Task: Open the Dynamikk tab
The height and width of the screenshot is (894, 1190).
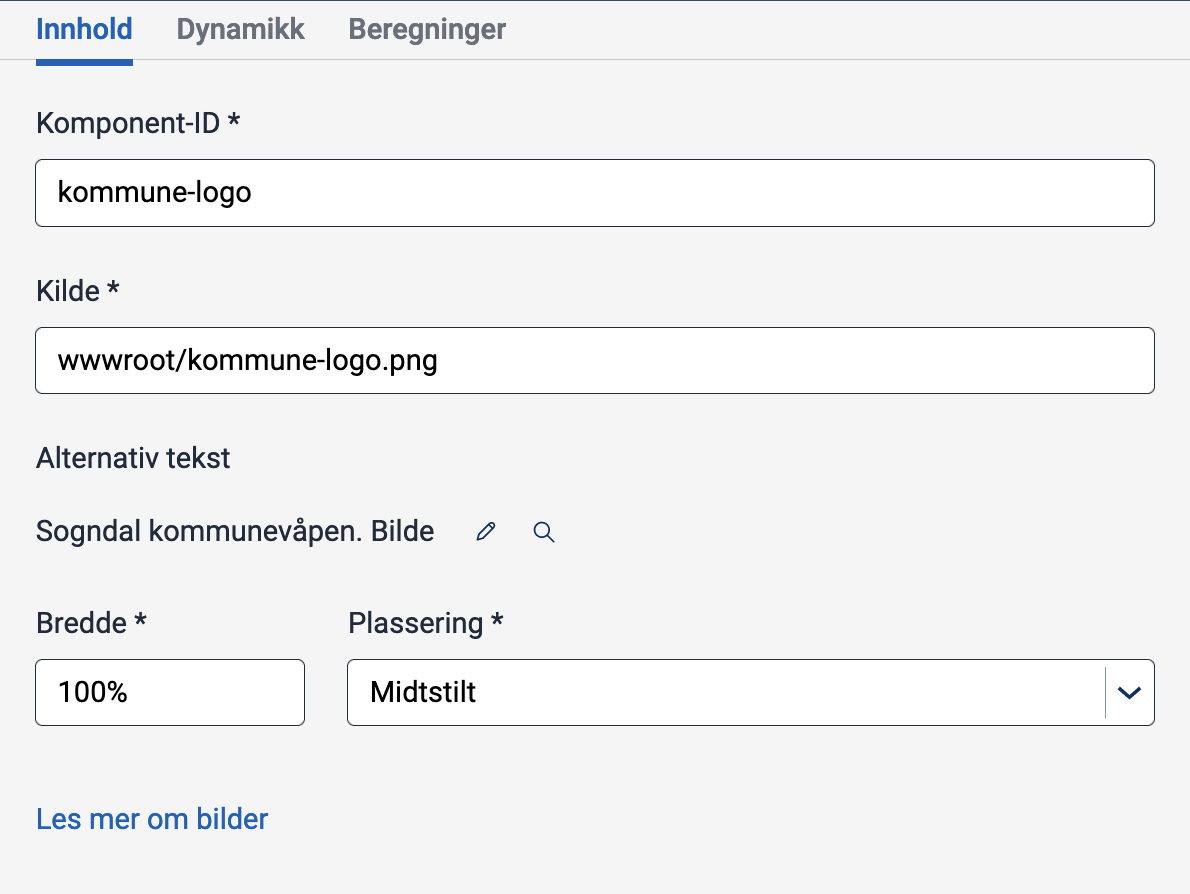Action: click(x=240, y=29)
